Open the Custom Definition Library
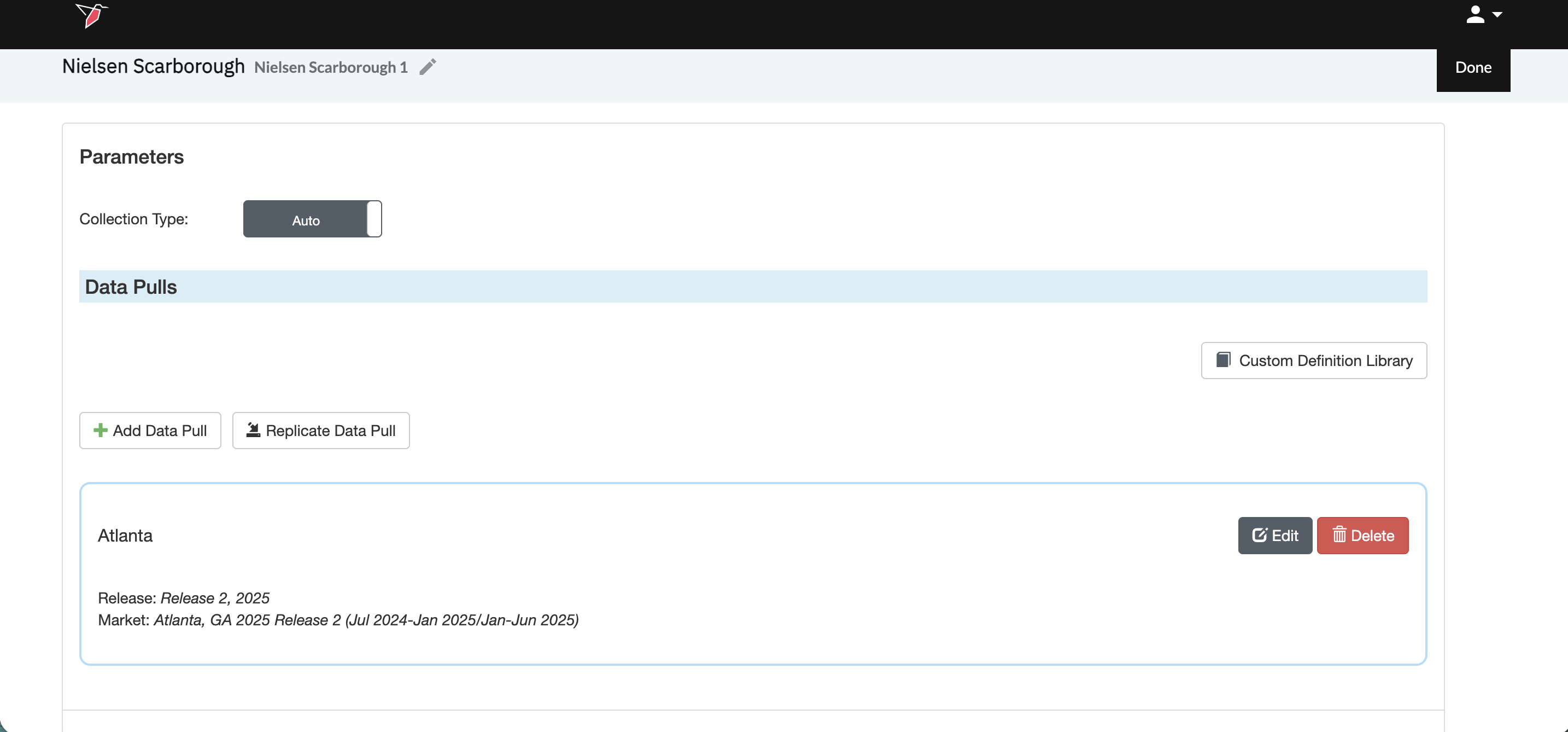 1314,361
